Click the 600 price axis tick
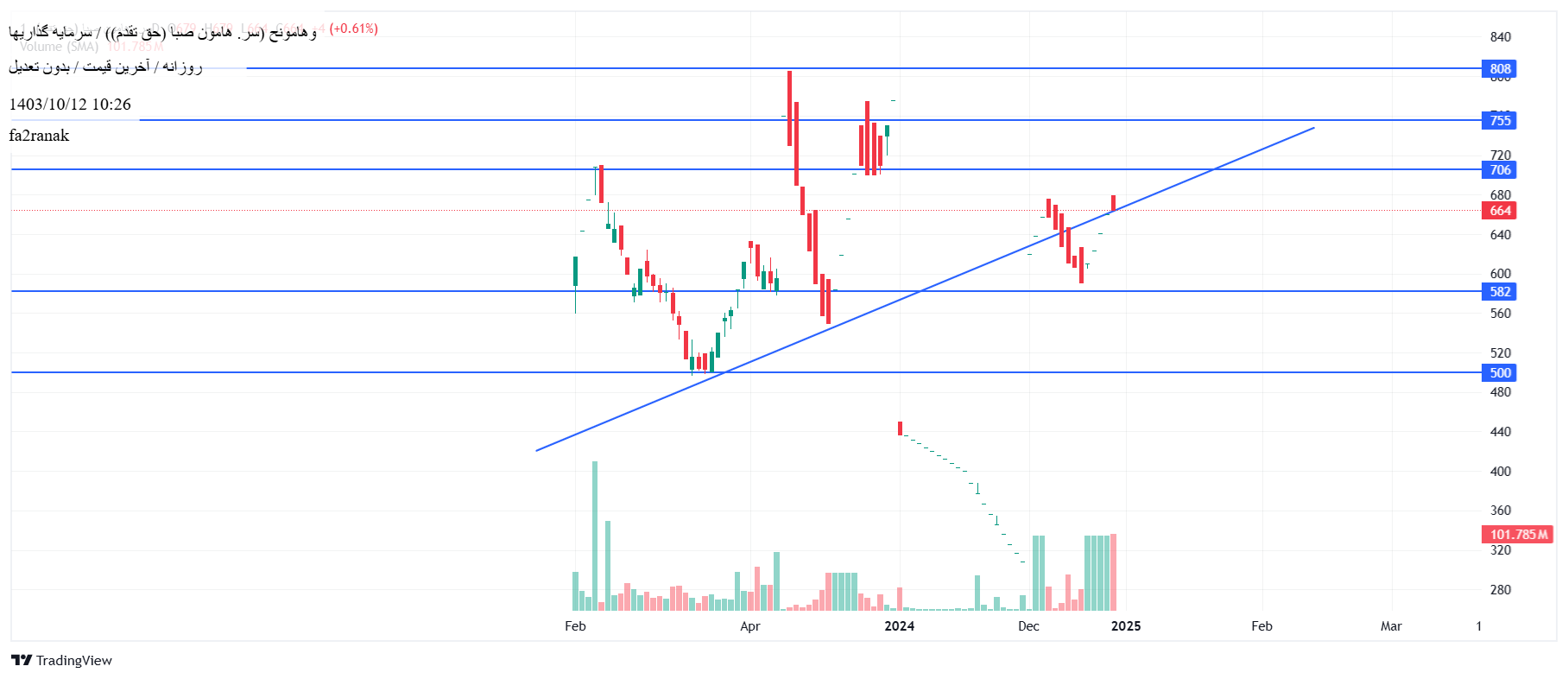Screen dimensions: 1568x679 (1501, 274)
